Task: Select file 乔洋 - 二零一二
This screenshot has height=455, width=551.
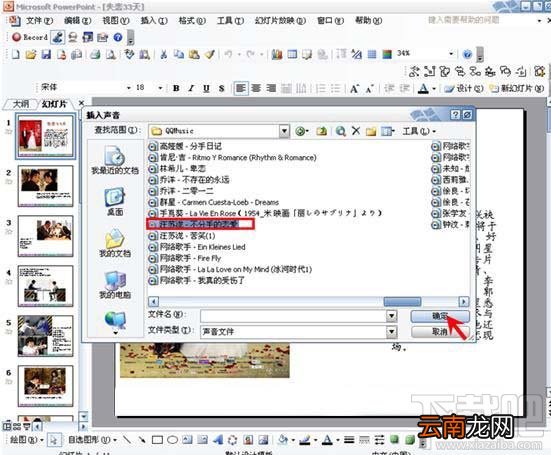Action: tap(181, 191)
